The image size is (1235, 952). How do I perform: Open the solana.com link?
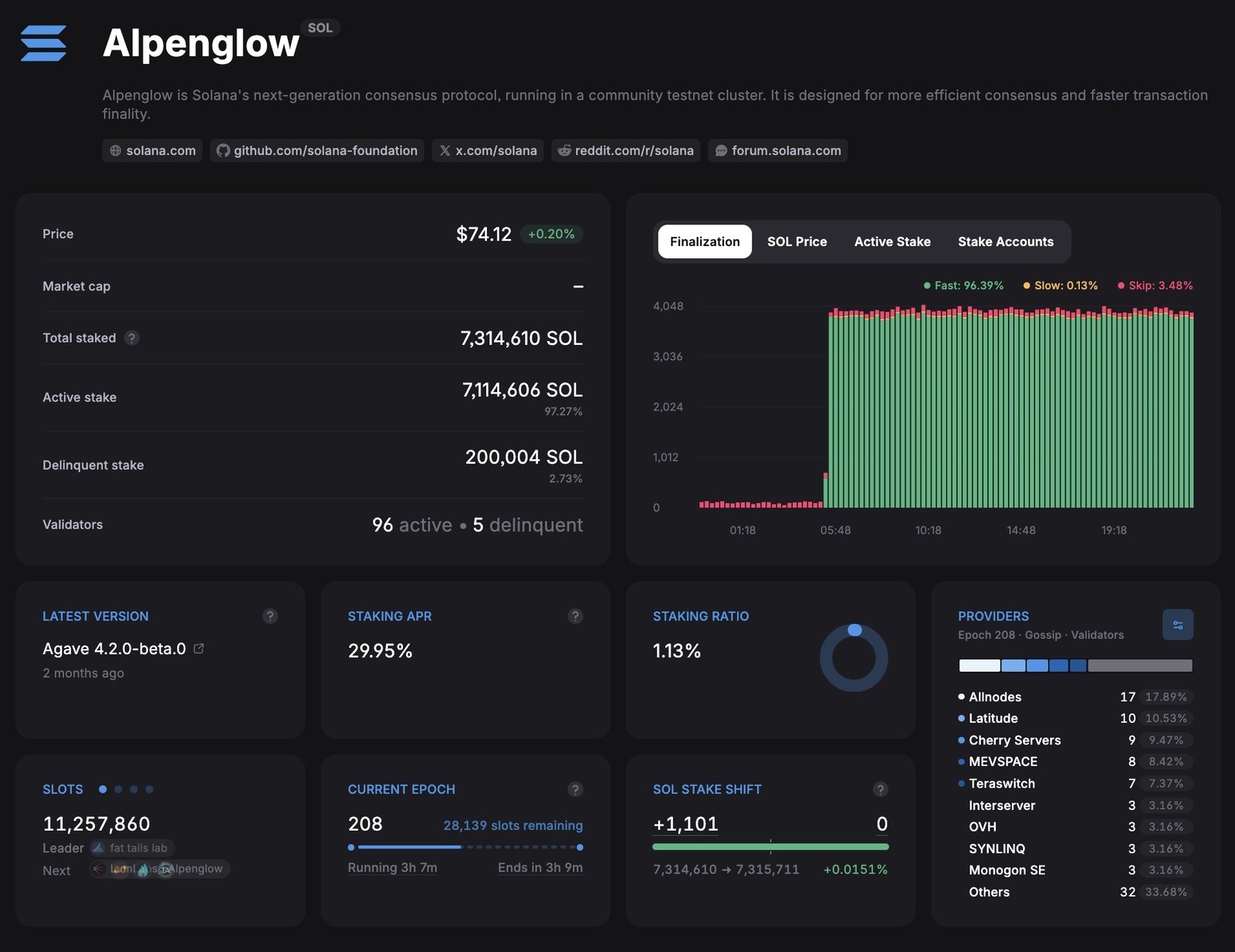pos(152,150)
